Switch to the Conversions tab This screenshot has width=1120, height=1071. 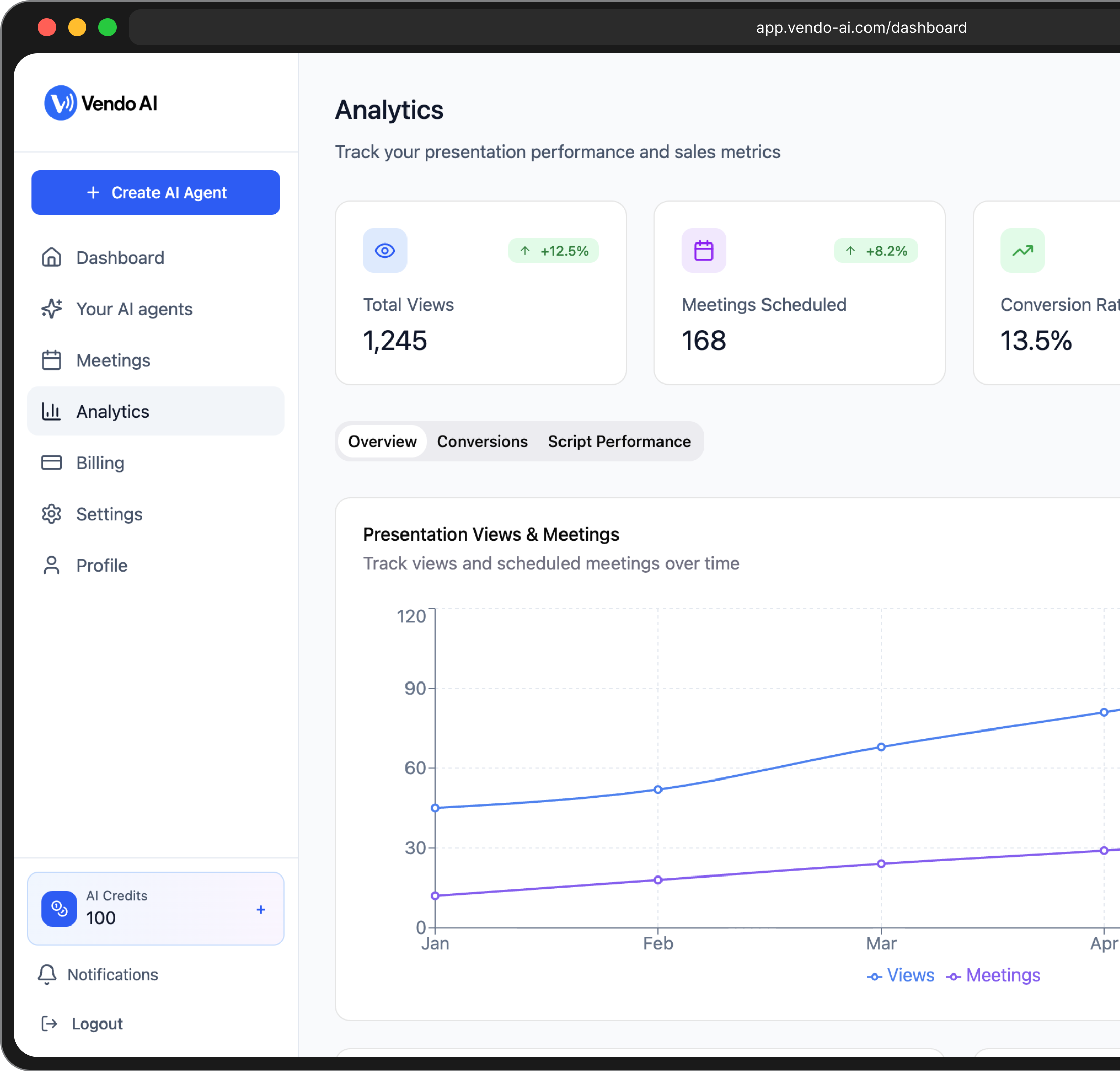[x=482, y=442]
